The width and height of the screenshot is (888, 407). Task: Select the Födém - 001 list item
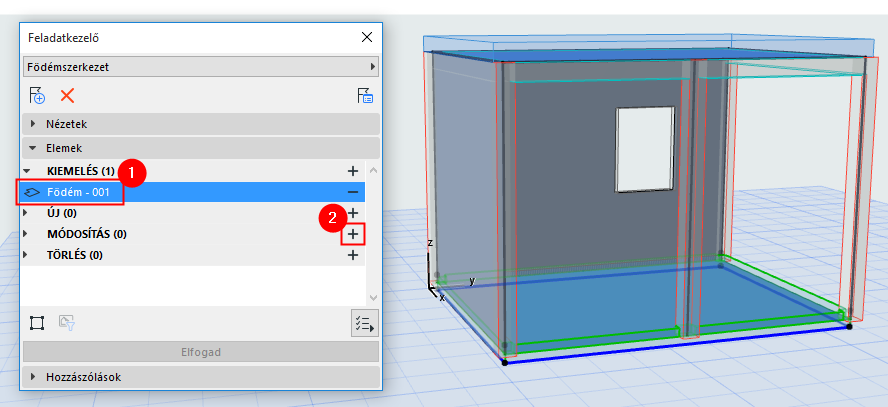click(191, 192)
